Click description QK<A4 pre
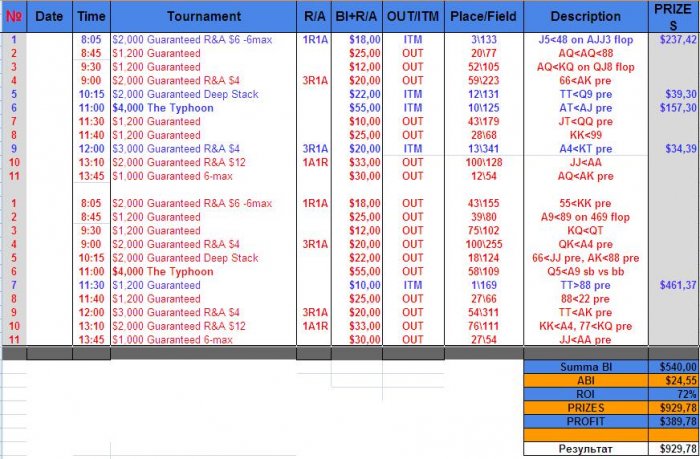700x459 pixels. (x=586, y=244)
